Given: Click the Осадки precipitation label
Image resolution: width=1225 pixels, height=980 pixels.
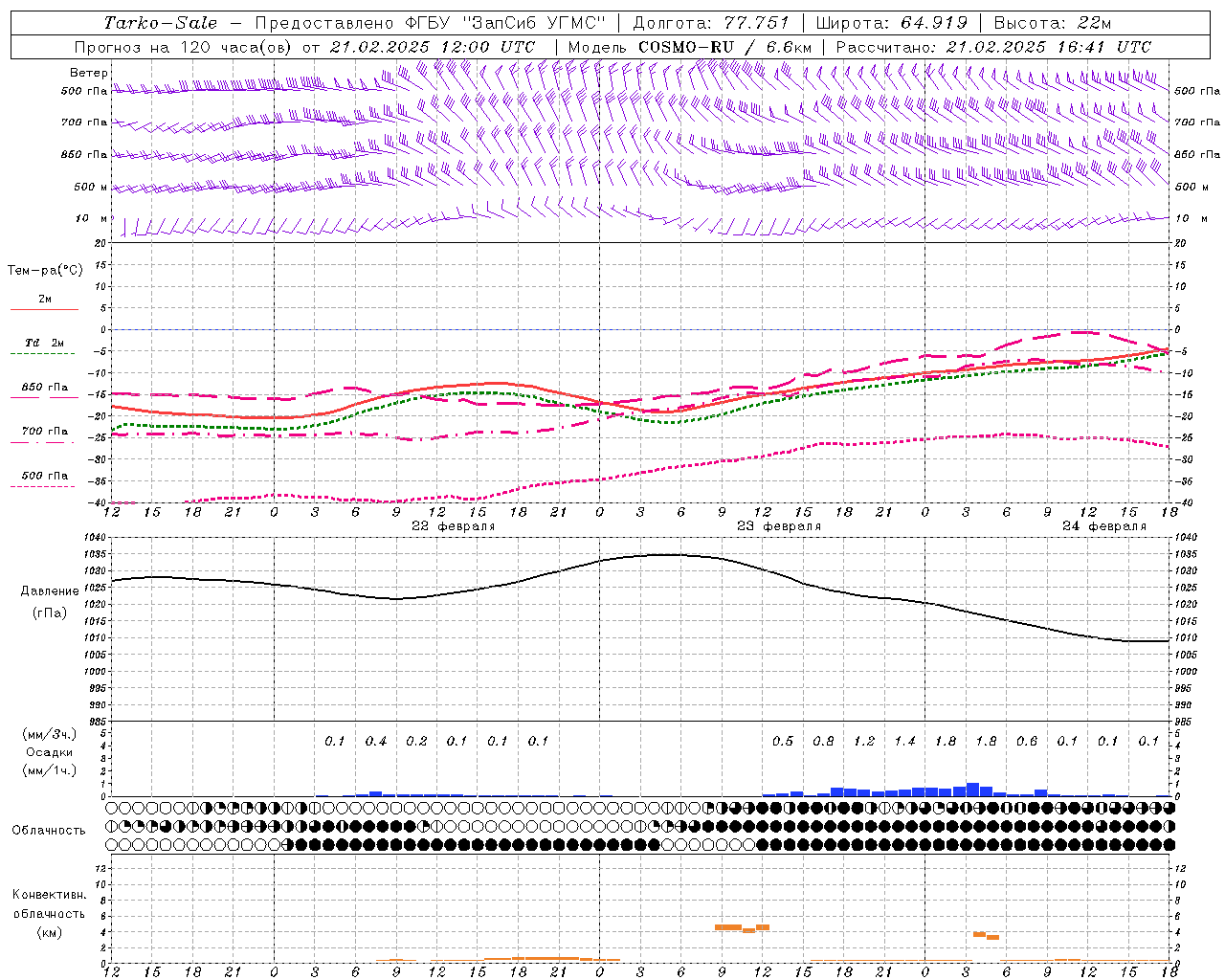Looking at the screenshot, I should pyautogui.click(x=50, y=752).
